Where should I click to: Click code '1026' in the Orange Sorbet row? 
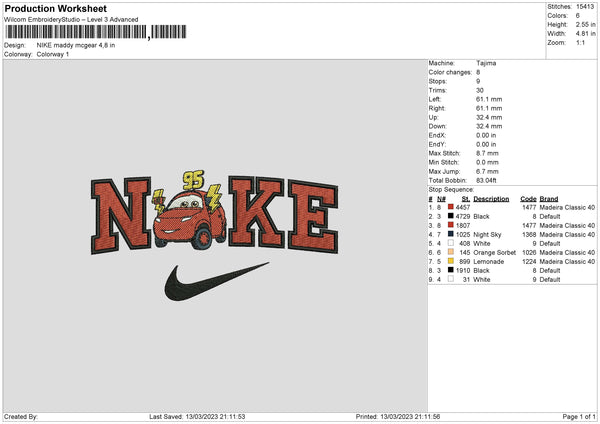pyautogui.click(x=529, y=253)
